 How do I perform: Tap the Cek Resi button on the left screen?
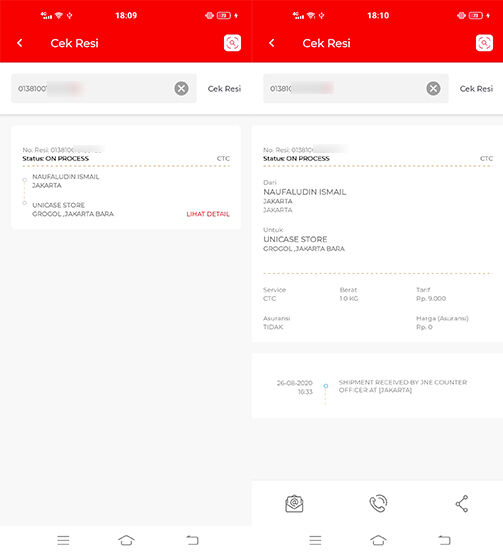[224, 89]
